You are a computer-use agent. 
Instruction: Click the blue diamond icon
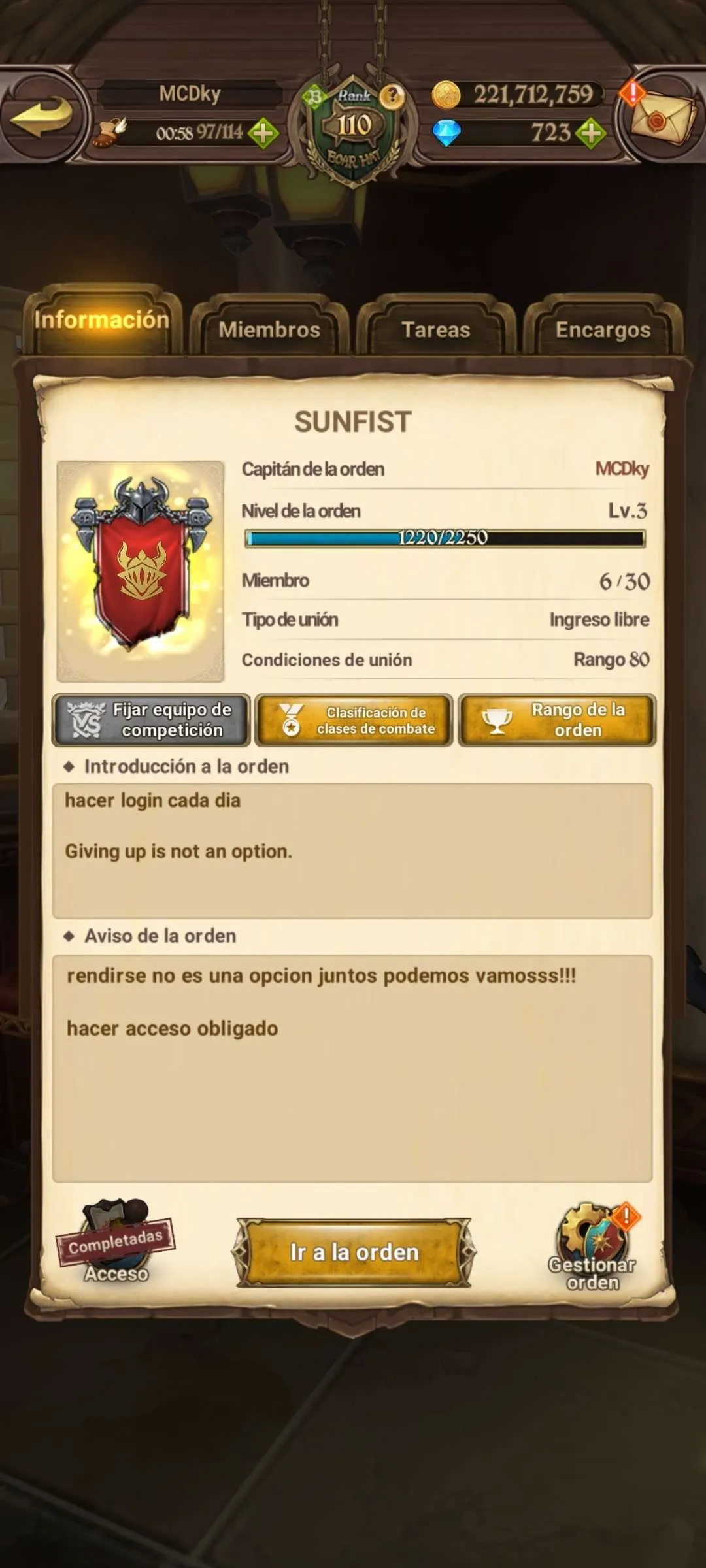(x=446, y=133)
